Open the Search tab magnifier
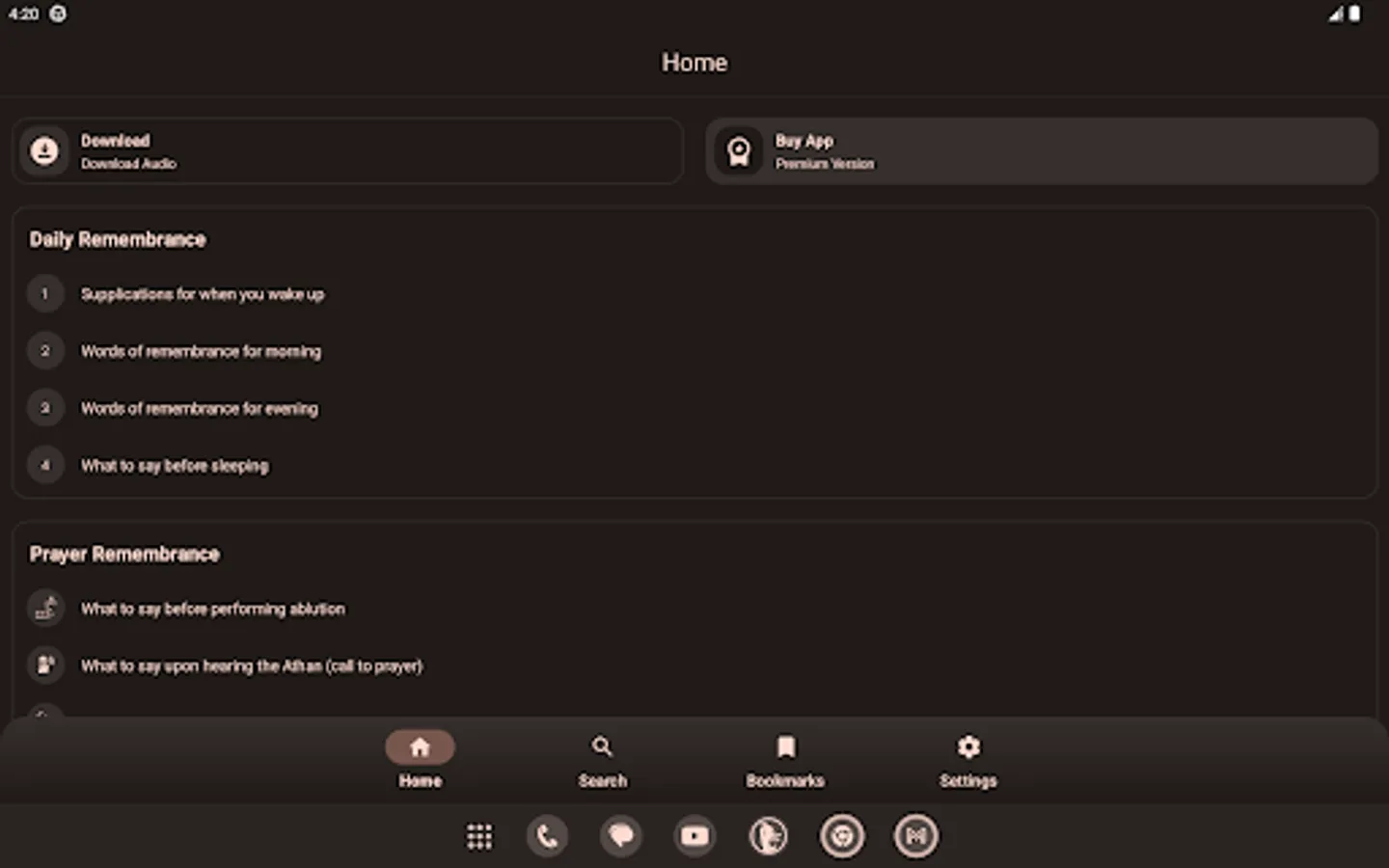1389x868 pixels. (x=602, y=746)
